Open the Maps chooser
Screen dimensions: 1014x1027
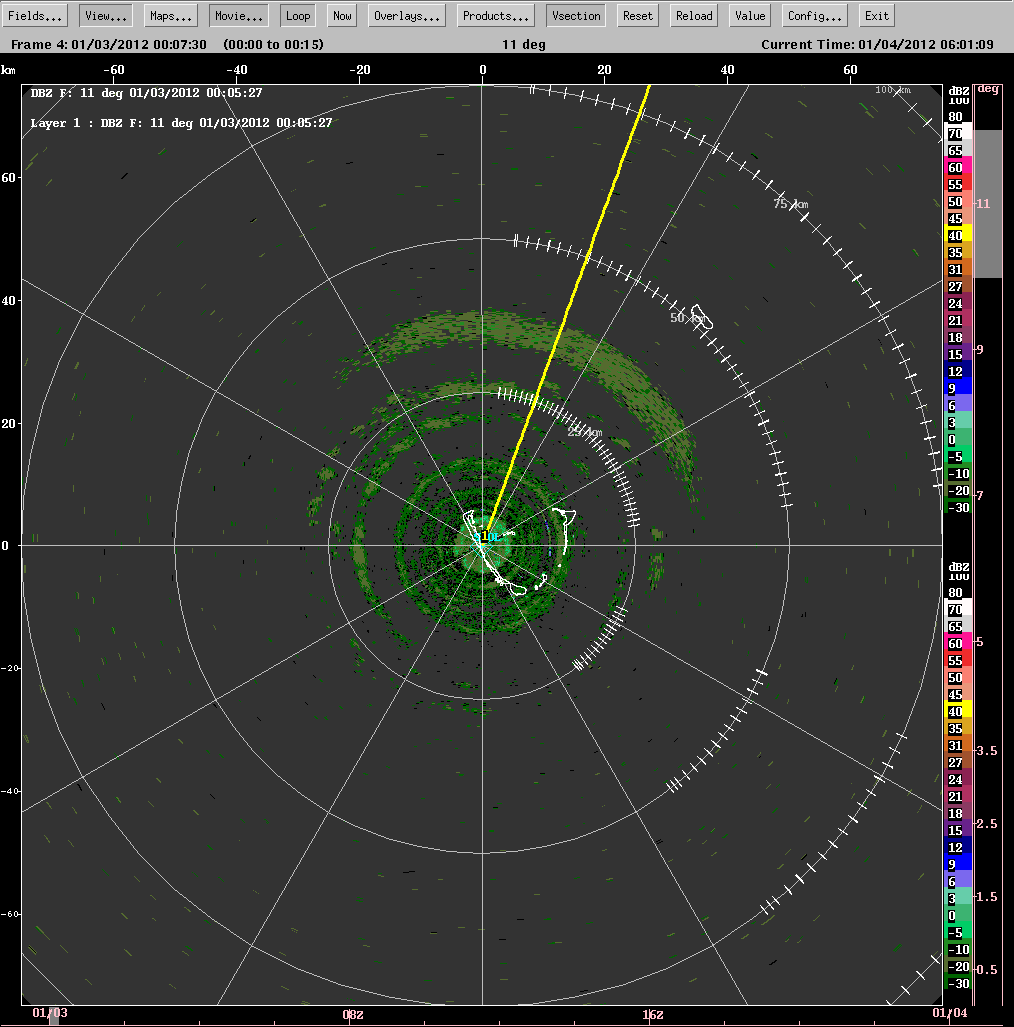pyautogui.click(x=169, y=15)
